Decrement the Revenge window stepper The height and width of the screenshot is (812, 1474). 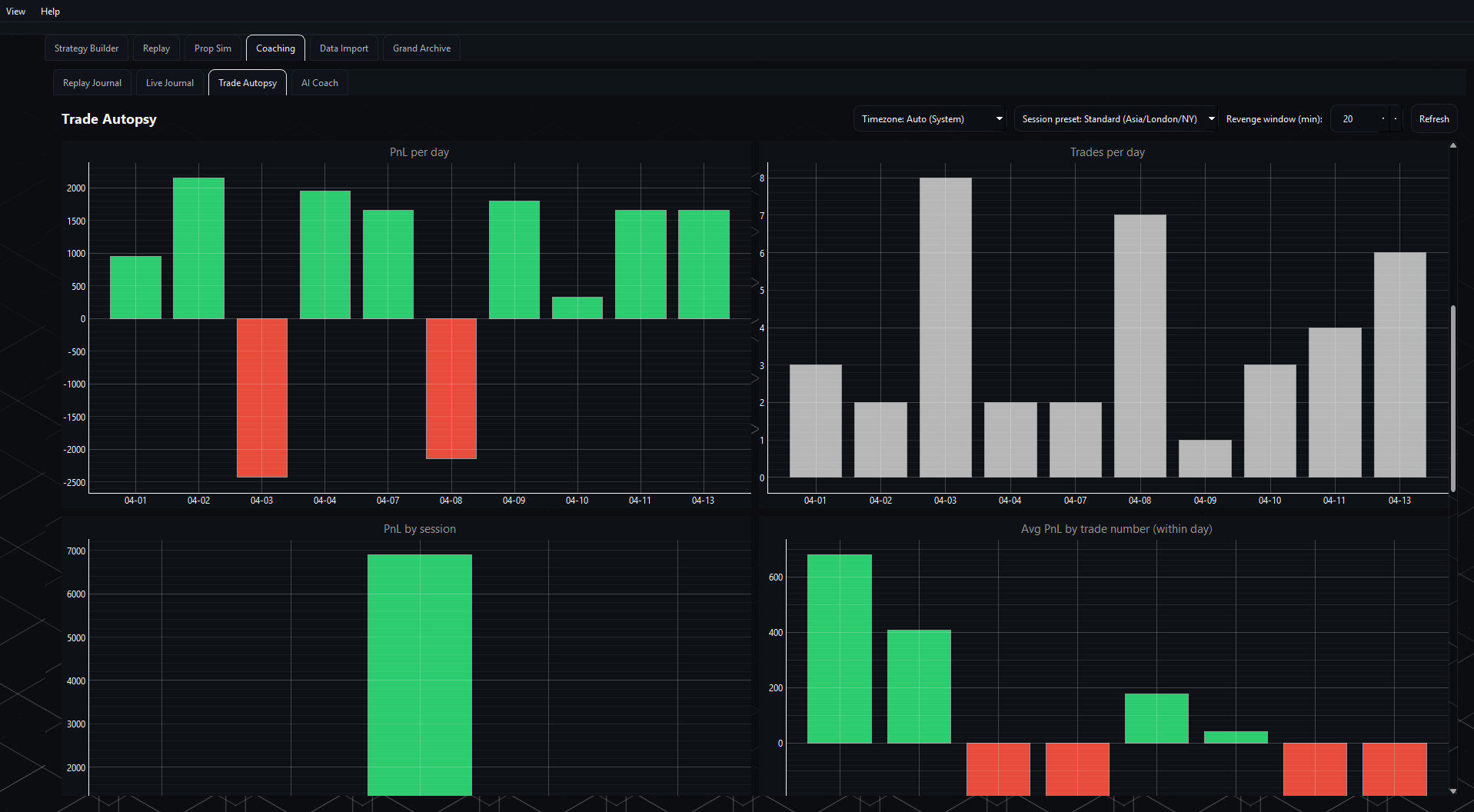(1396, 118)
